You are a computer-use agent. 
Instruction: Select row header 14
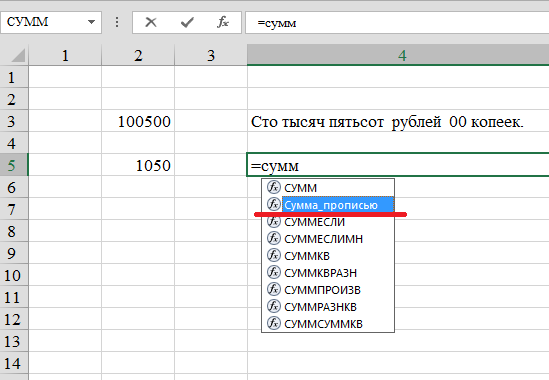pyautogui.click(x=14, y=363)
